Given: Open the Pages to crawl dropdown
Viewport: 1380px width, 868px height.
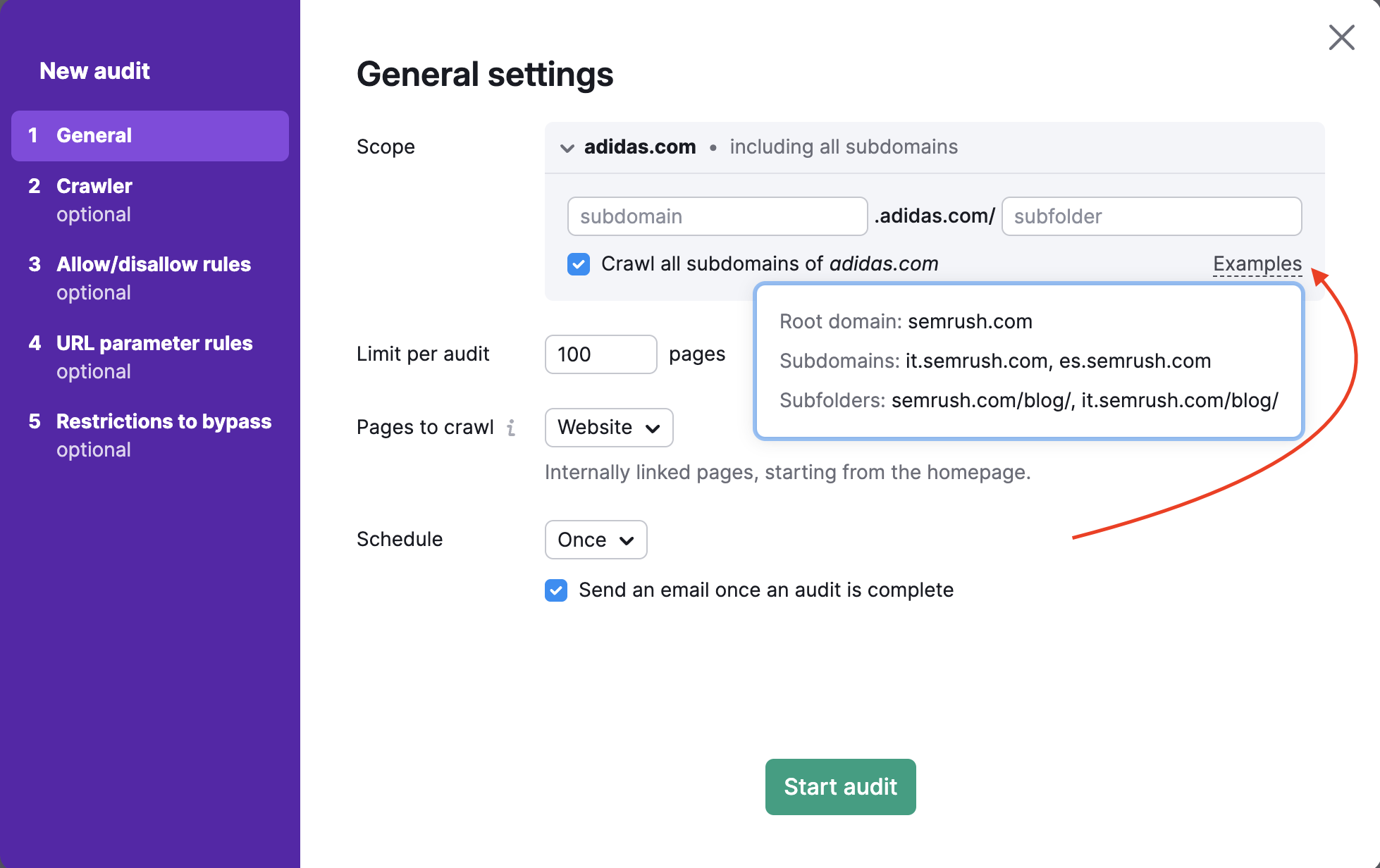Looking at the screenshot, I should (608, 428).
